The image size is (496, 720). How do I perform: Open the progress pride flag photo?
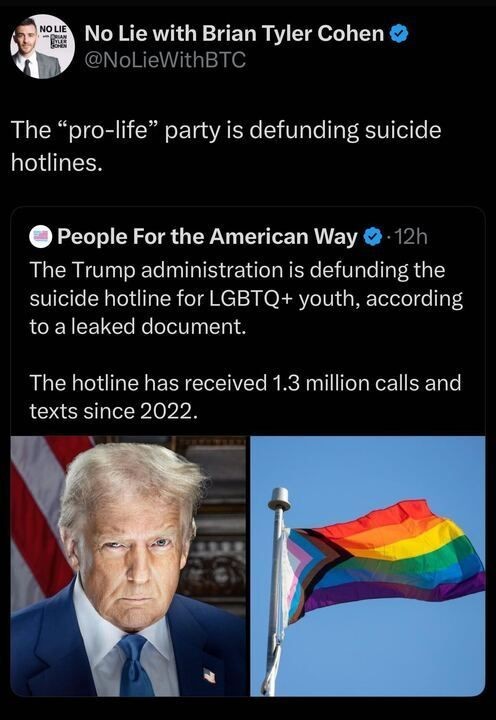point(368,566)
